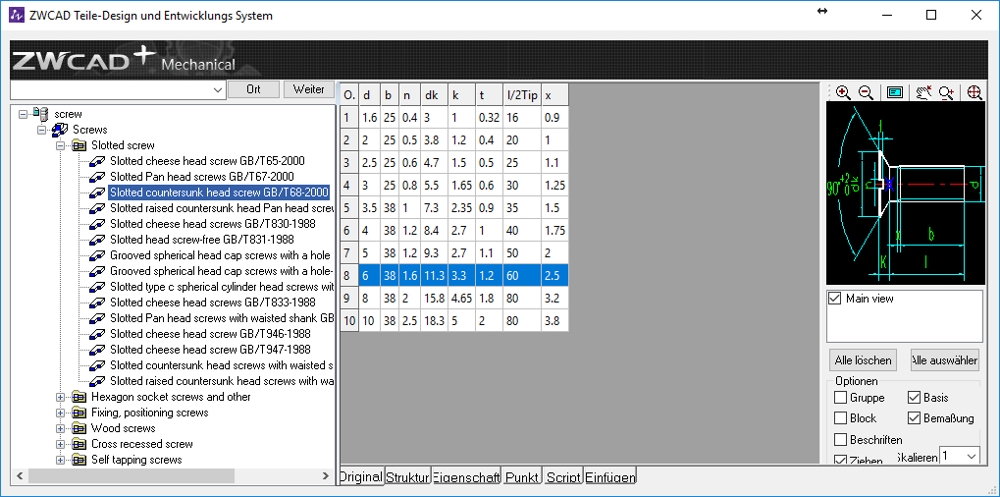Click the screw database root icon
Viewport: 1000px width, 497px height.
(x=41, y=114)
